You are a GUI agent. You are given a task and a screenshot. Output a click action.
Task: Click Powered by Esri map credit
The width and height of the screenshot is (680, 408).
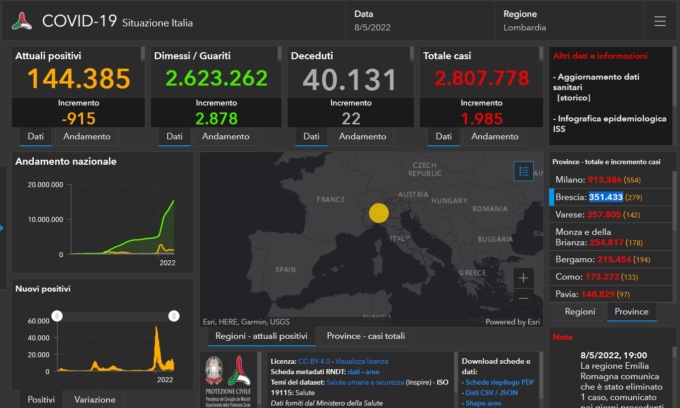(513, 322)
